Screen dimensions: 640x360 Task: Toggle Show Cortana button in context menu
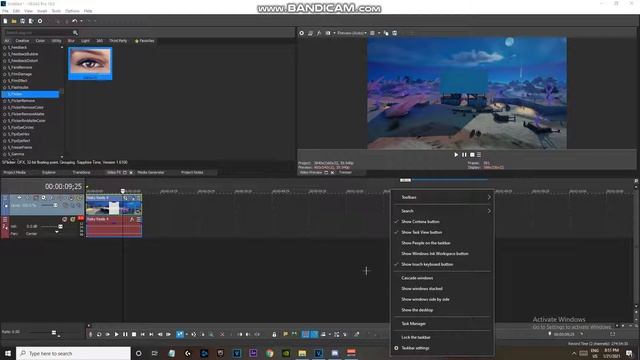coord(442,222)
